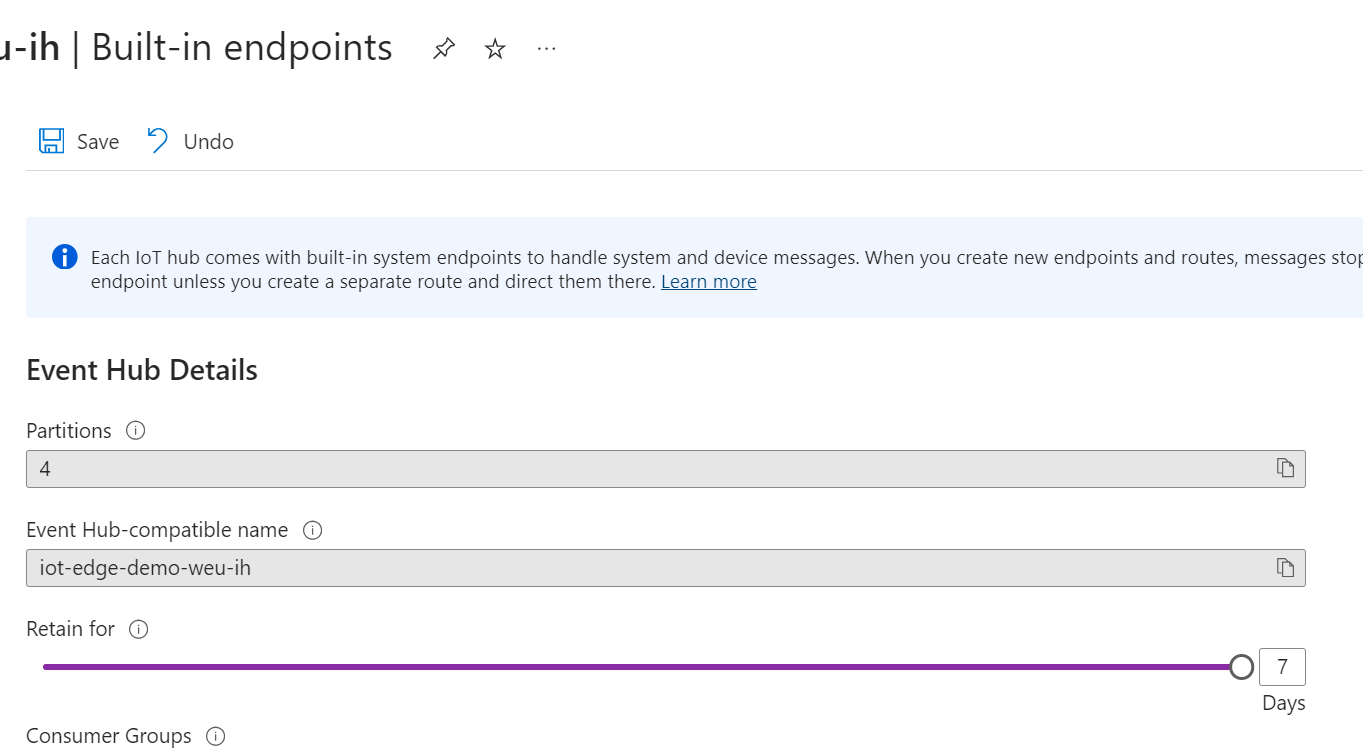1363x752 pixels.
Task: Click the blue info banner icon
Action: pos(64,256)
